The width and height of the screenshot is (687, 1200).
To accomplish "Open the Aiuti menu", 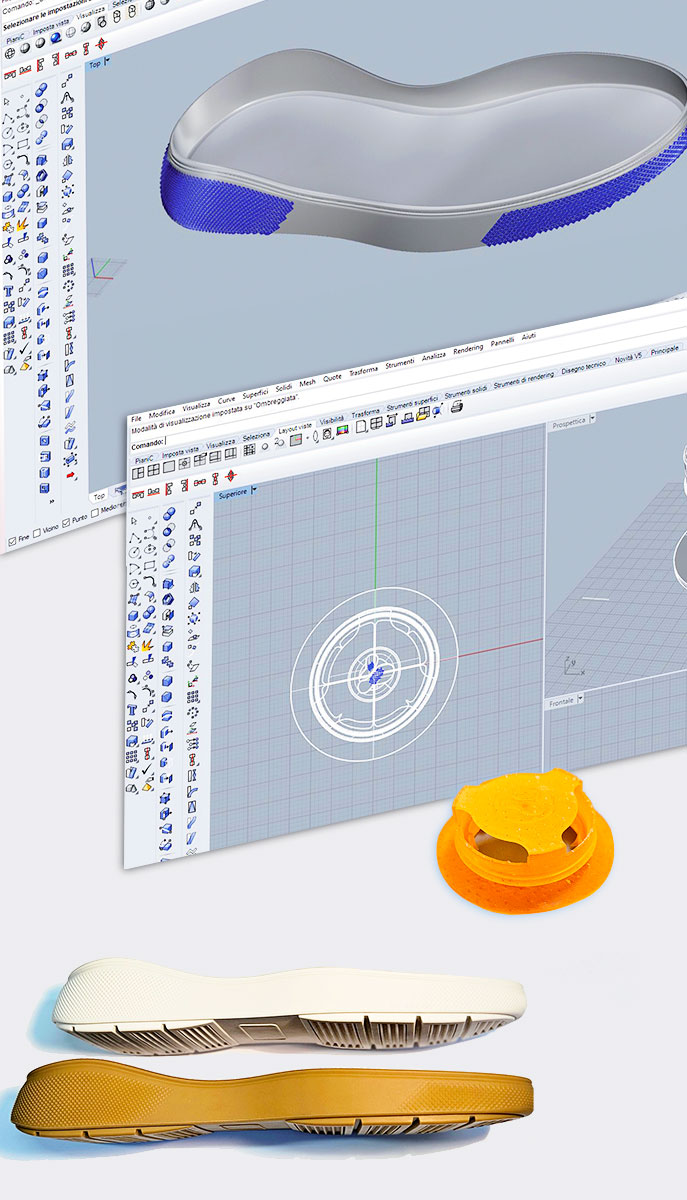I will coord(528,336).
